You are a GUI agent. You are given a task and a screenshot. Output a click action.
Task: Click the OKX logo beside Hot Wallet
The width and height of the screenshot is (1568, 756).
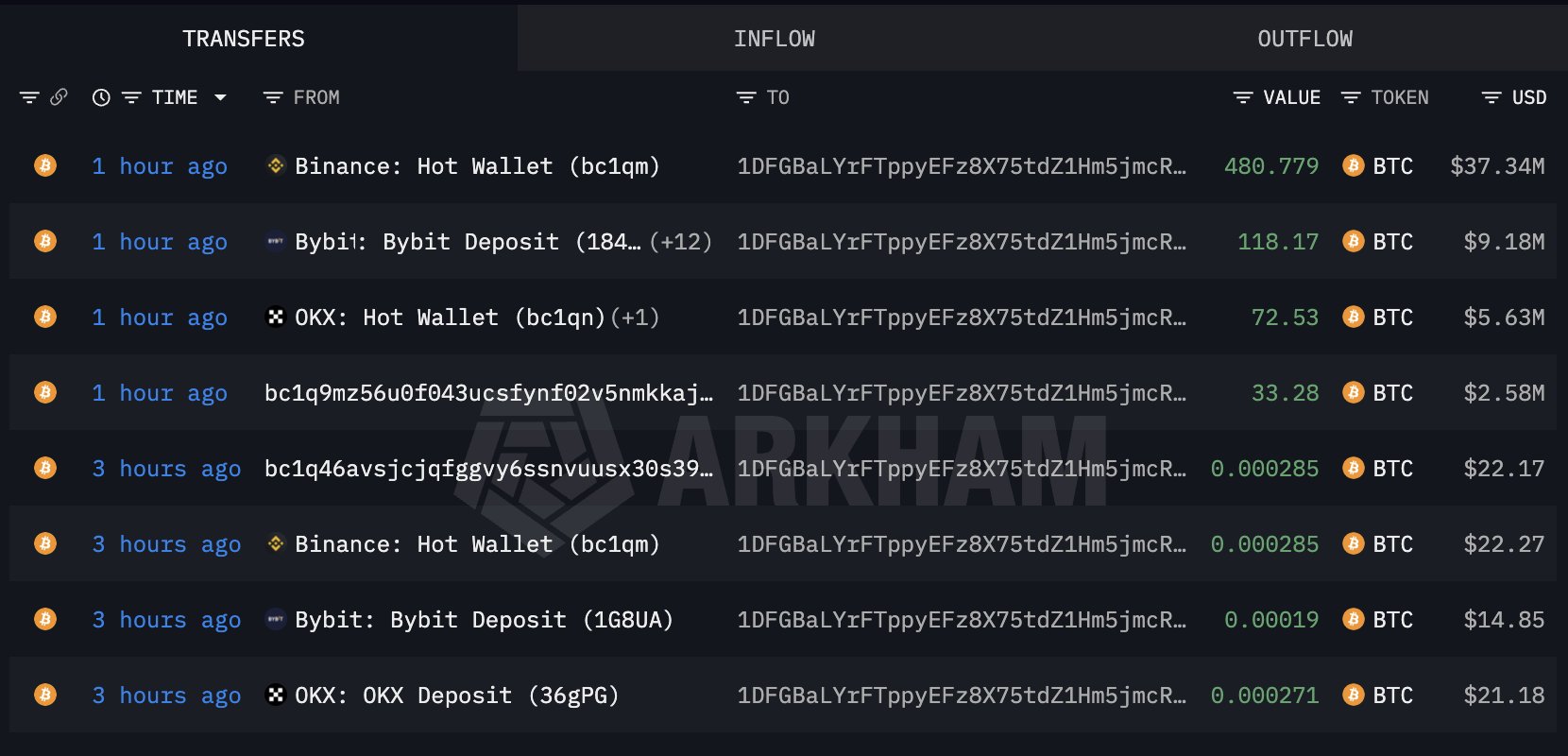point(276,317)
